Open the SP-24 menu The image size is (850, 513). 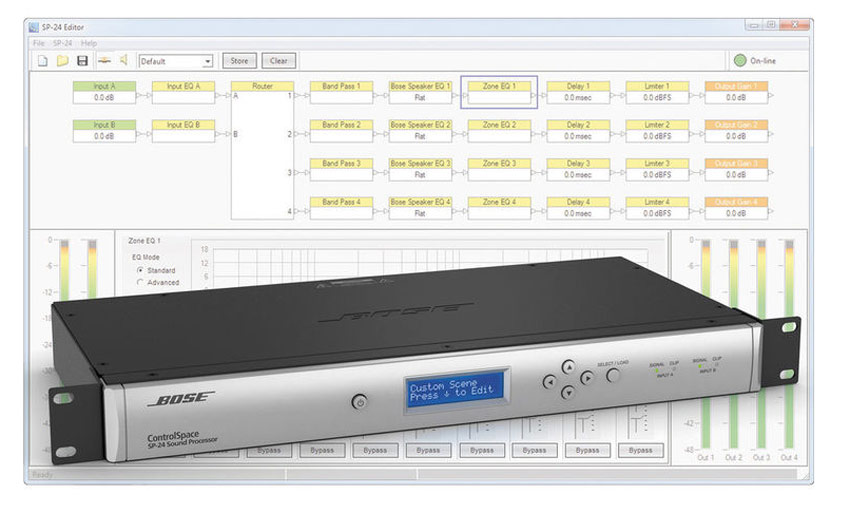(x=61, y=43)
